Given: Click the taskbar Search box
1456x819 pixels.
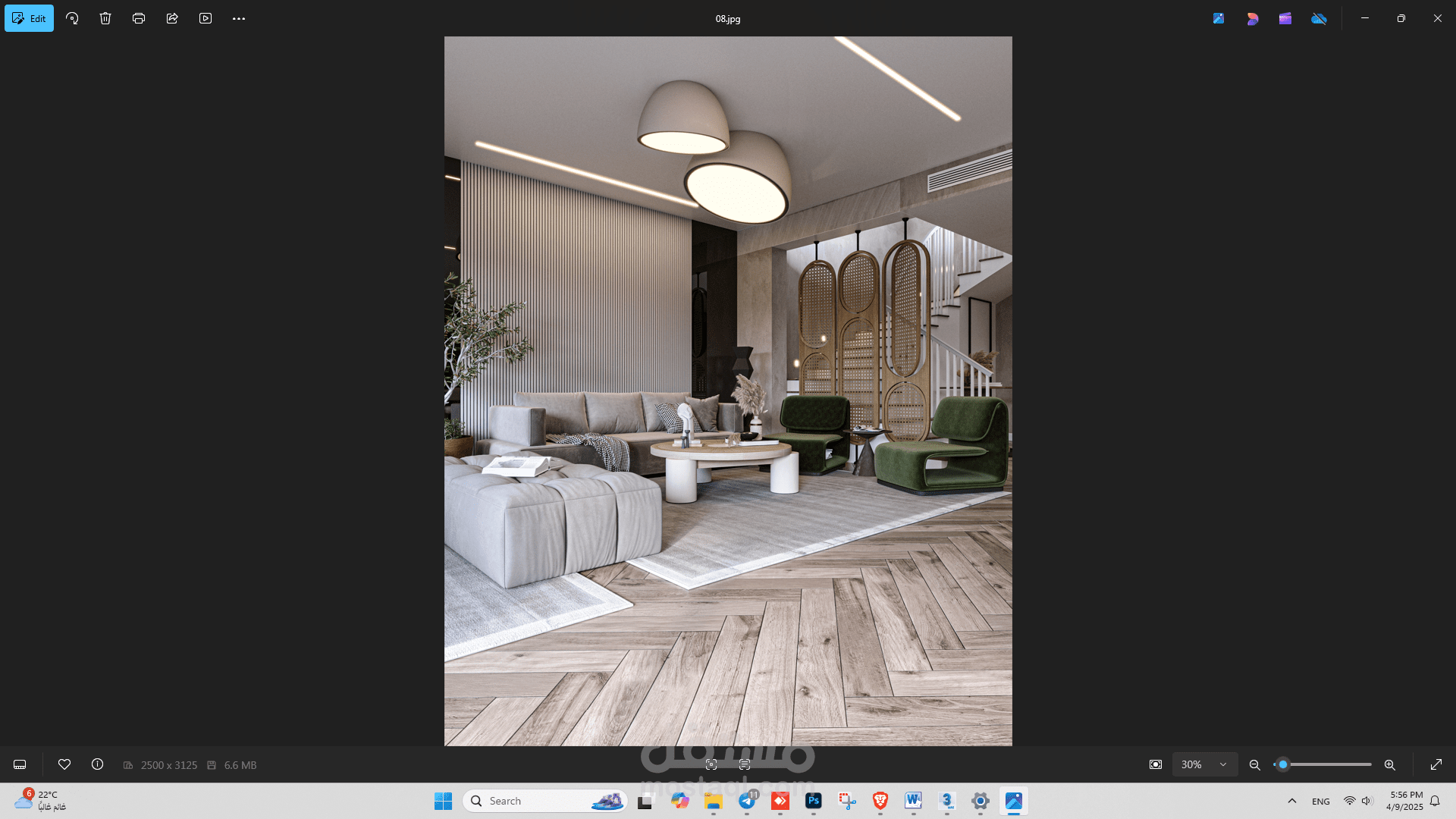Looking at the screenshot, I should coord(531,801).
